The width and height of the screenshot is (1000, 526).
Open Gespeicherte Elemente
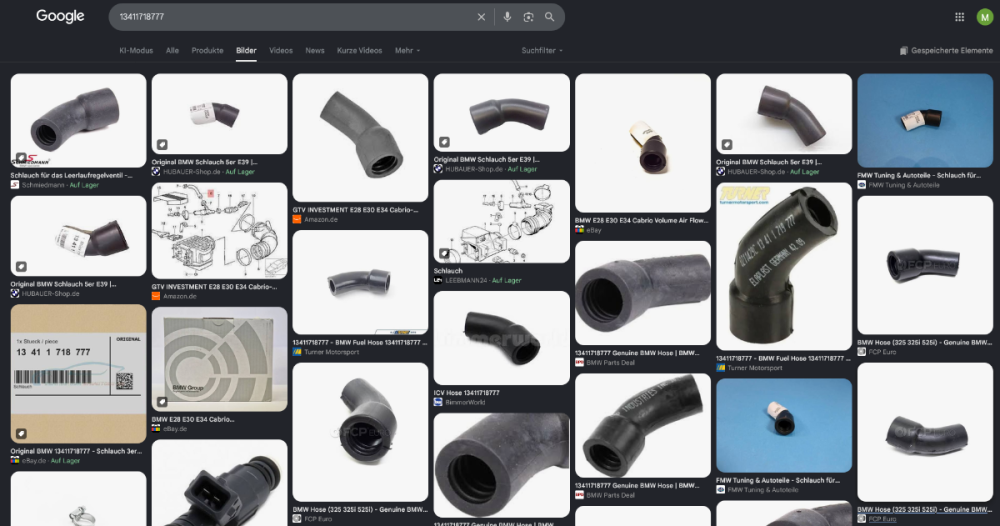946,50
